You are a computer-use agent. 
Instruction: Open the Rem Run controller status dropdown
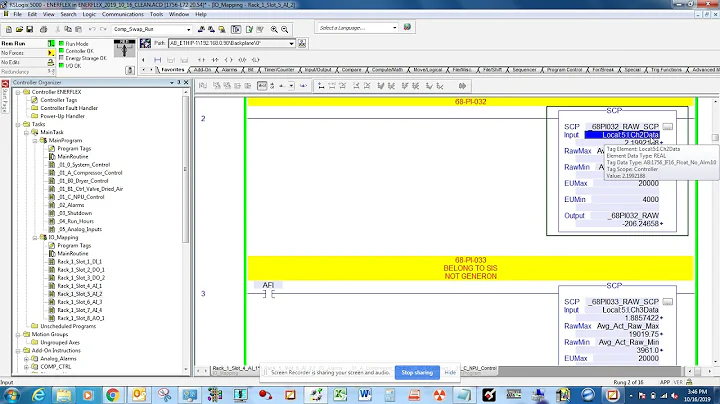click(51, 44)
